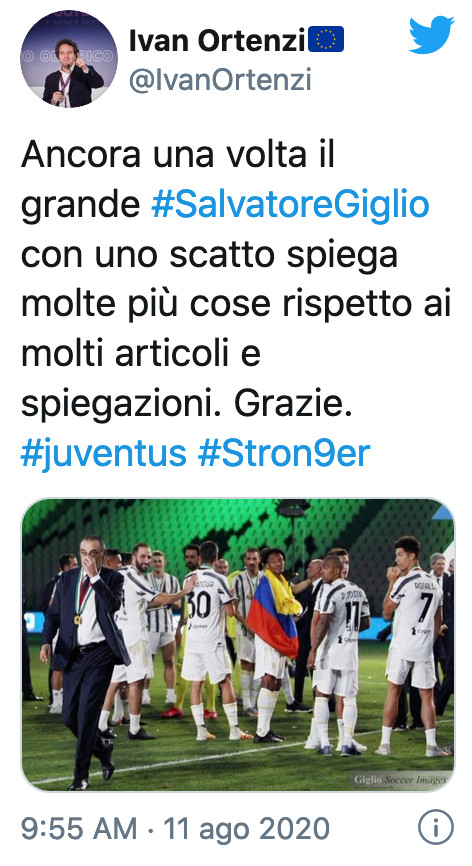Image resolution: width=472 pixels, height=866 pixels.
Task: Click the 11 ago 2020 date
Action: coord(247,828)
